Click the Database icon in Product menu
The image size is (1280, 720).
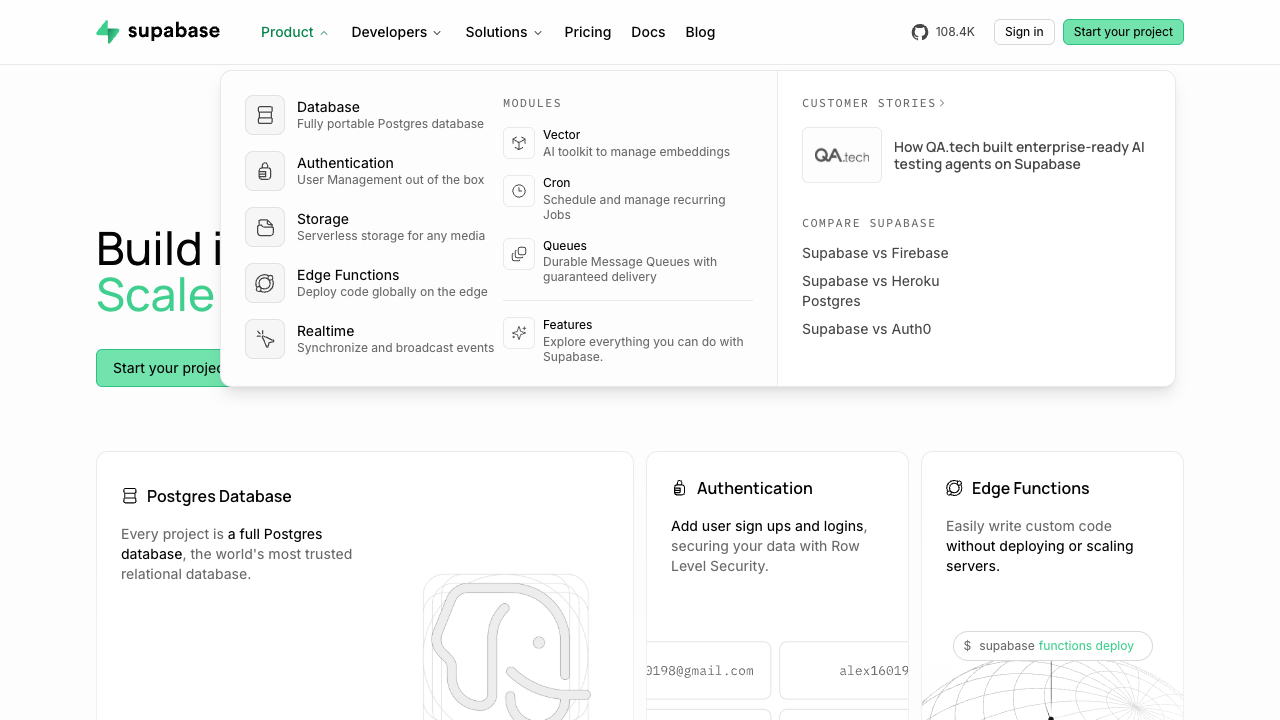(265, 115)
